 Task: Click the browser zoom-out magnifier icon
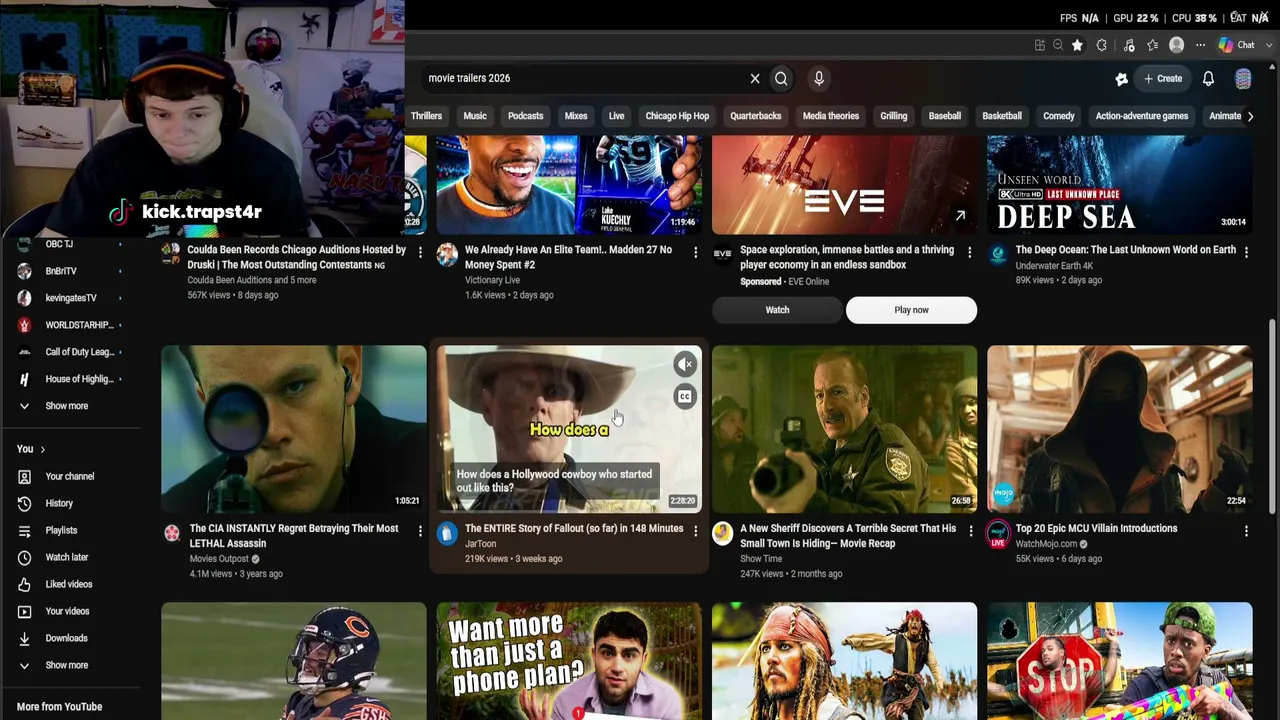point(1058,45)
